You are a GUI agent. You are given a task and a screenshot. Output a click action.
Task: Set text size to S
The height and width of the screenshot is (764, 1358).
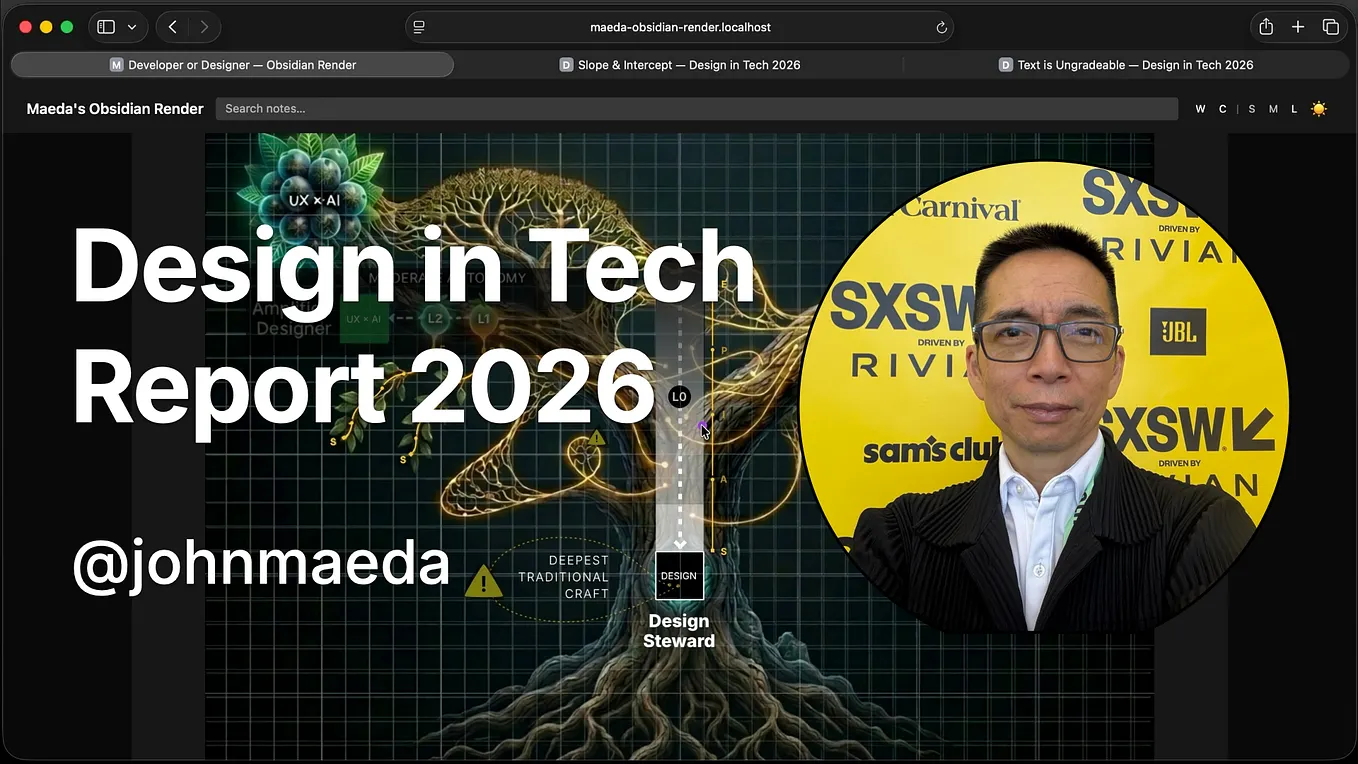[1251, 109]
